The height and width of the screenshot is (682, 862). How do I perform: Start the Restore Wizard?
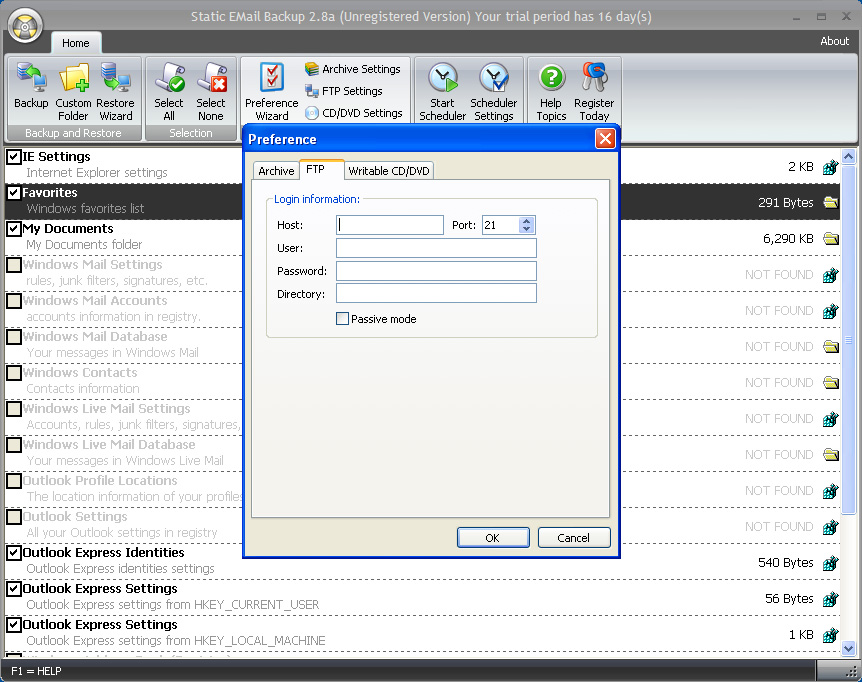pyautogui.click(x=116, y=88)
